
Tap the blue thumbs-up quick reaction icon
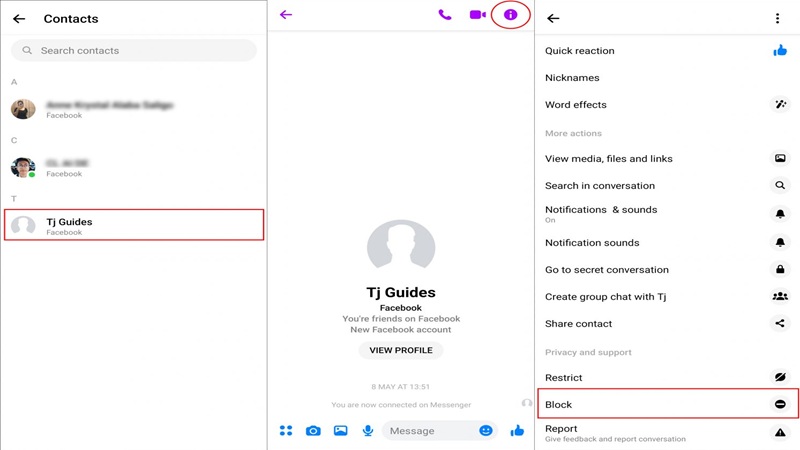pos(780,50)
